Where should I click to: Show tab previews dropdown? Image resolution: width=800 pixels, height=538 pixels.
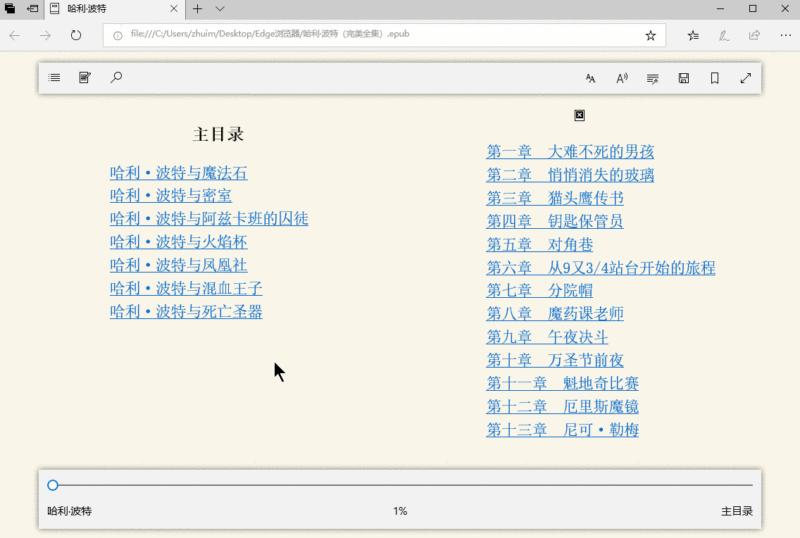[220, 9]
